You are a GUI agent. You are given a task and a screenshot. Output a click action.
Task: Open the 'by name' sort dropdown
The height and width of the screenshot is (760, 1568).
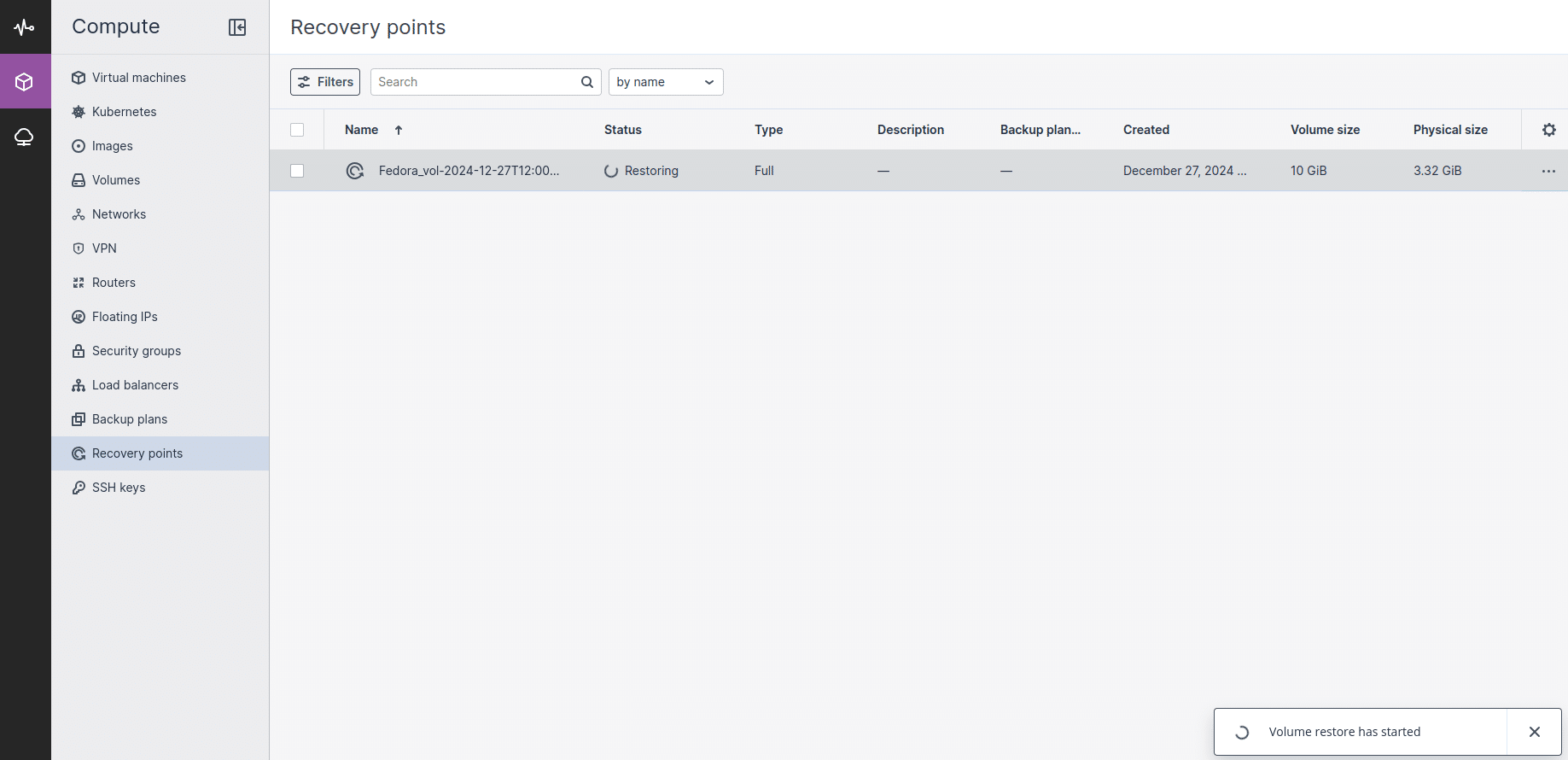coord(666,82)
